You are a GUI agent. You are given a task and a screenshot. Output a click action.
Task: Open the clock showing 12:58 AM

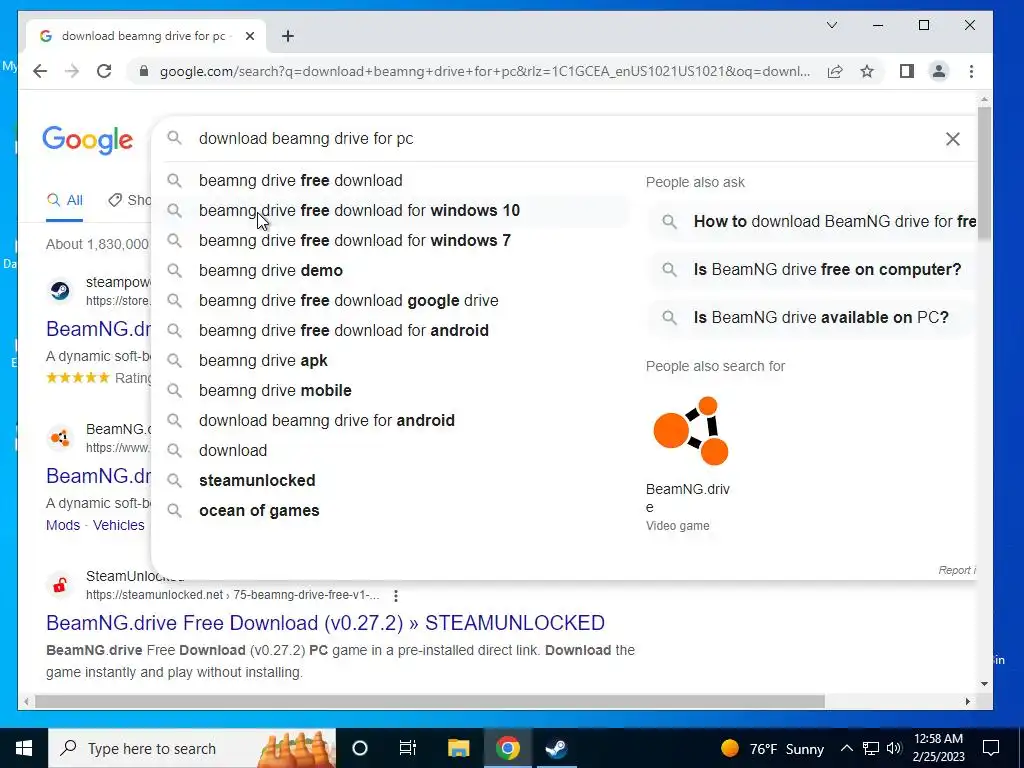click(x=939, y=748)
